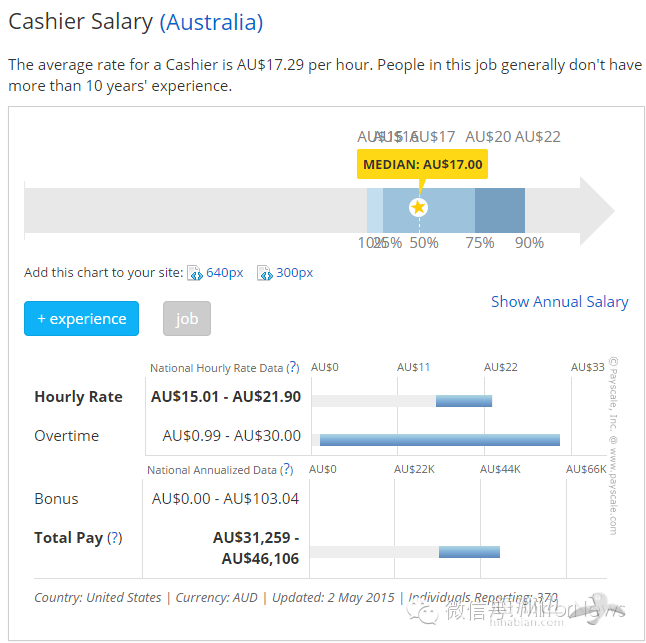Click the 'AU$66K' axis label
Screen dimensions: 646x643
[586, 469]
